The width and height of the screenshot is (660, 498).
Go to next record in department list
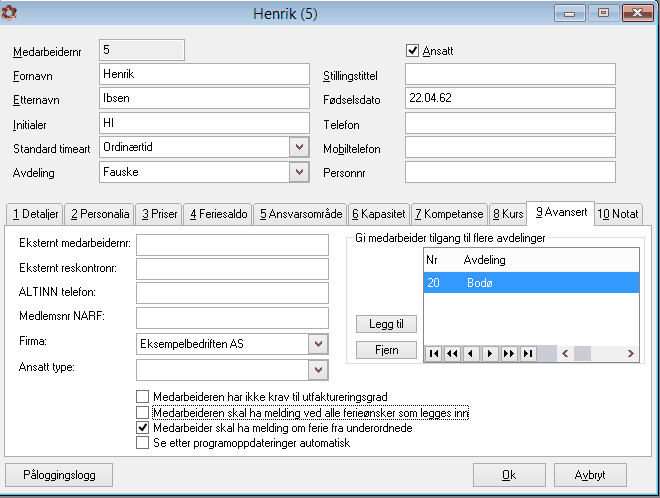490,354
